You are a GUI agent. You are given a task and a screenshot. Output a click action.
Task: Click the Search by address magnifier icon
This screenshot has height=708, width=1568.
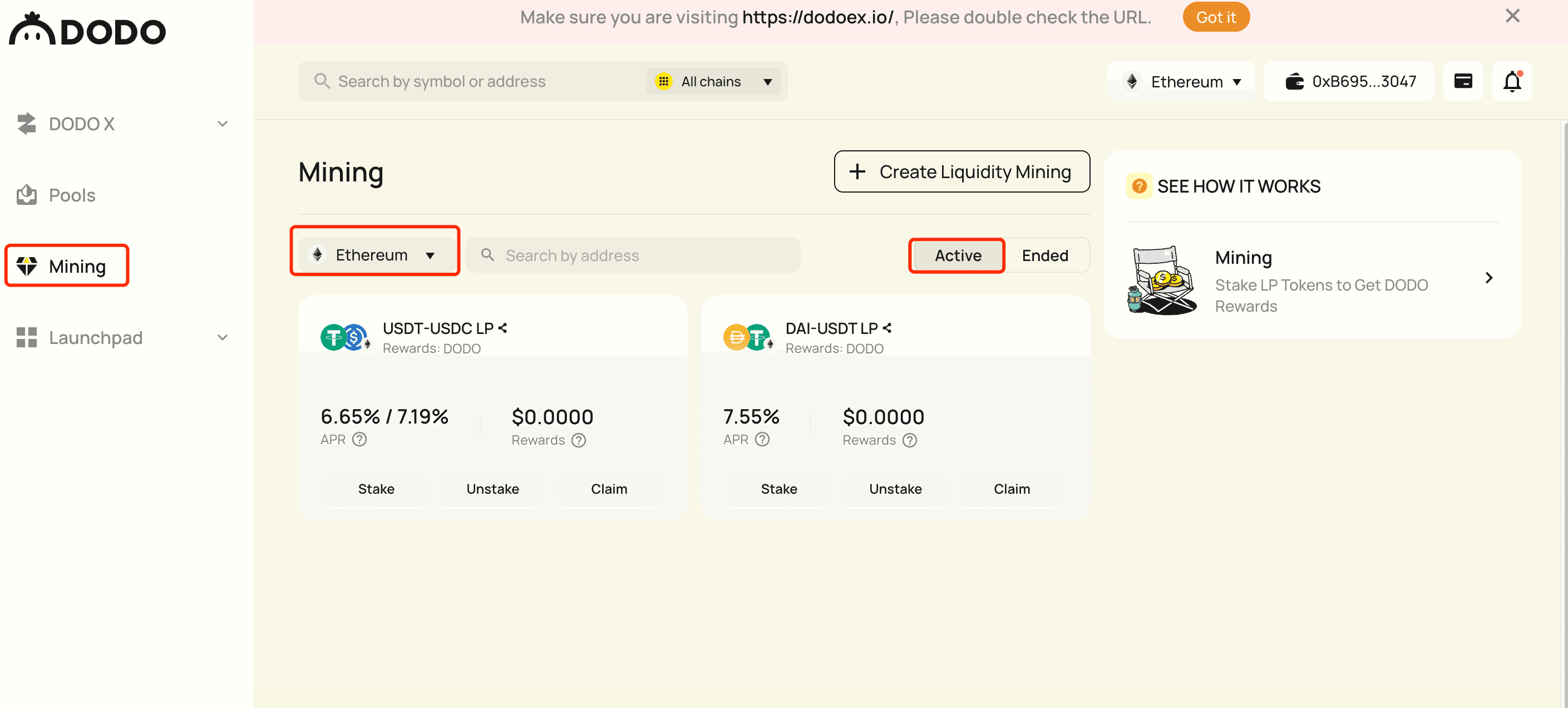tap(487, 254)
